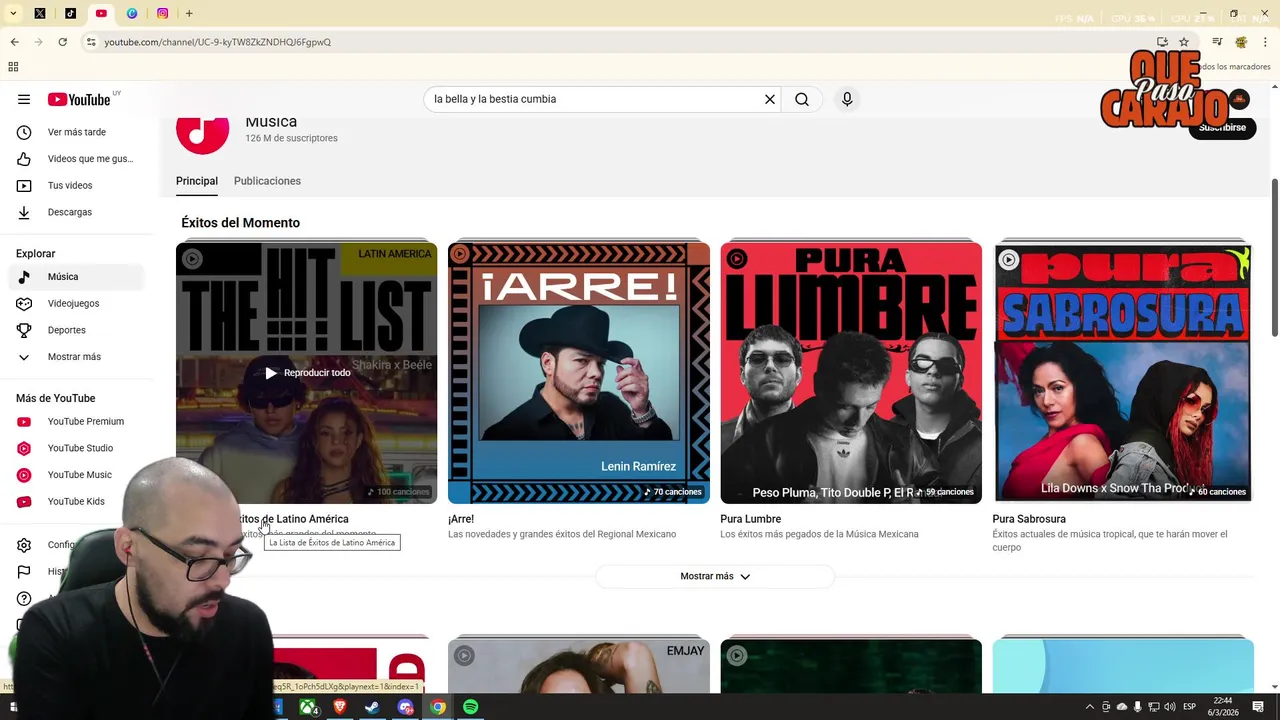Open Videos que me gustan in sidebar
Viewport: 1280px width, 720px height.
(76, 159)
